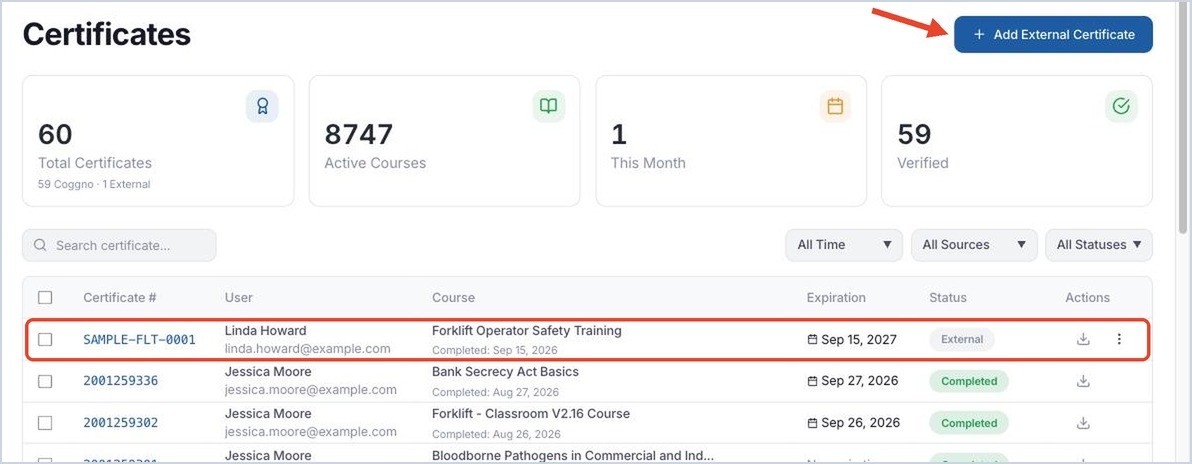The width and height of the screenshot is (1192, 464).
Task: Open certificate 2001259336 link
Action: tap(121, 380)
